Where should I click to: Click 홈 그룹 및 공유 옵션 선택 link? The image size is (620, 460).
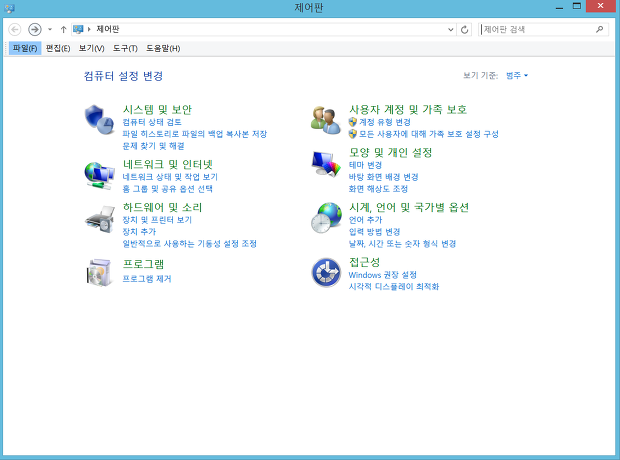pos(167,188)
